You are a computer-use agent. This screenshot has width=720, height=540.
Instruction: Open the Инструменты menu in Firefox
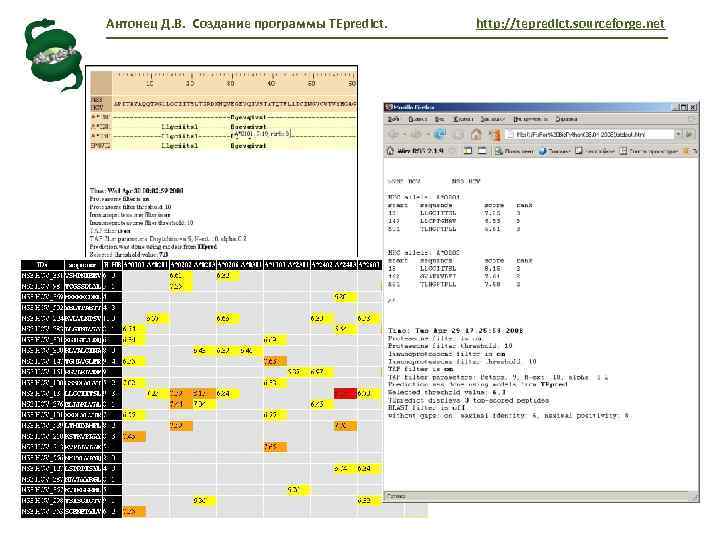pyautogui.click(x=530, y=119)
